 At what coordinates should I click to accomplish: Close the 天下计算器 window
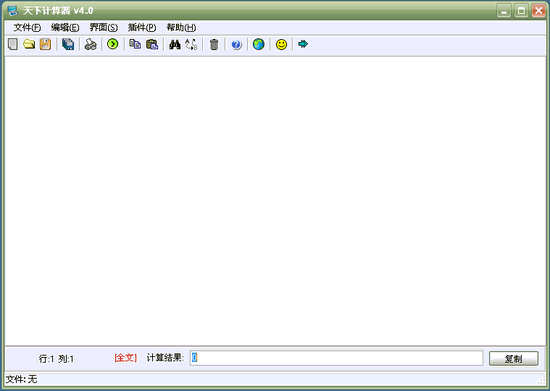538,11
